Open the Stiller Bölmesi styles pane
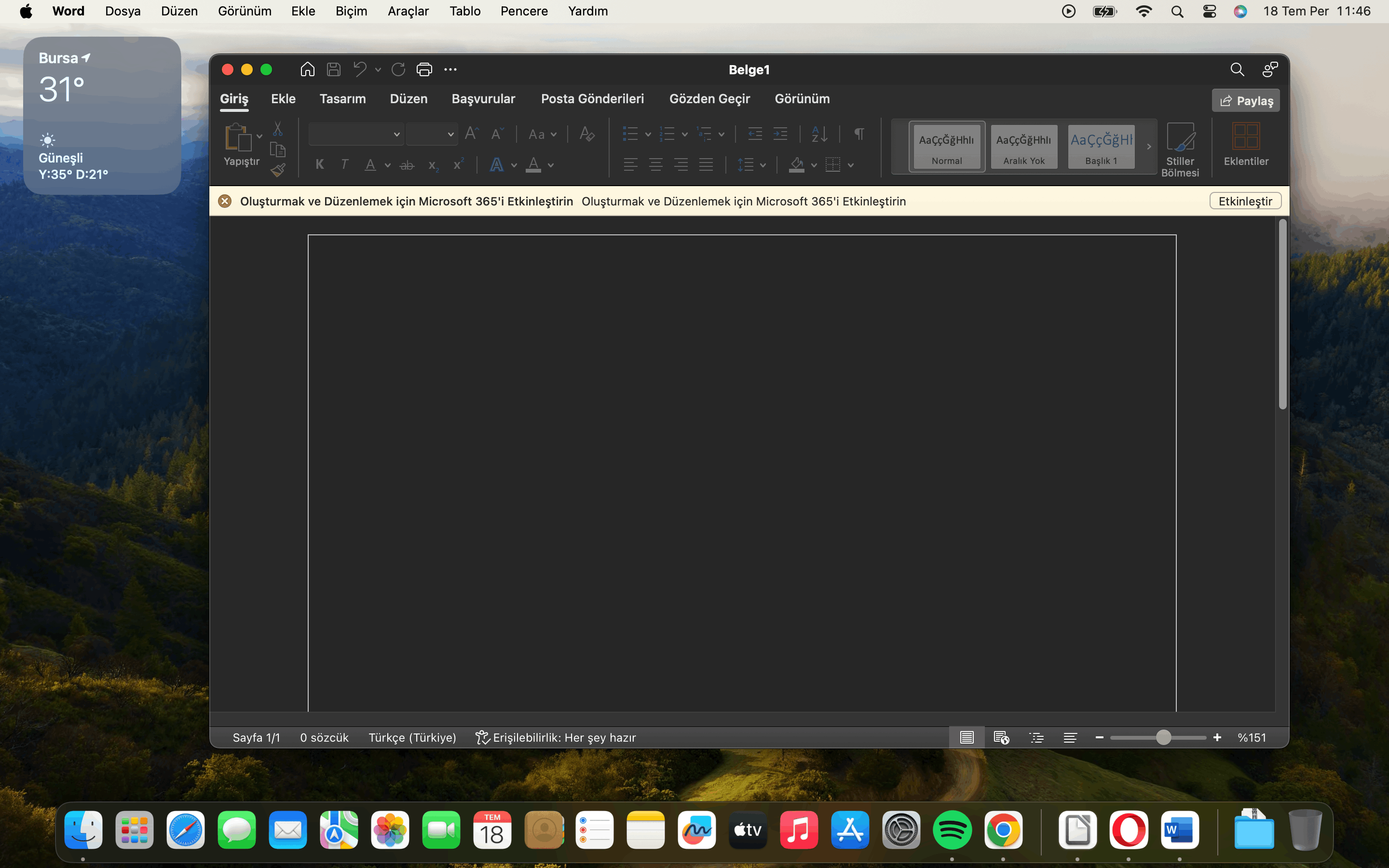The width and height of the screenshot is (1389, 868). [1180, 149]
